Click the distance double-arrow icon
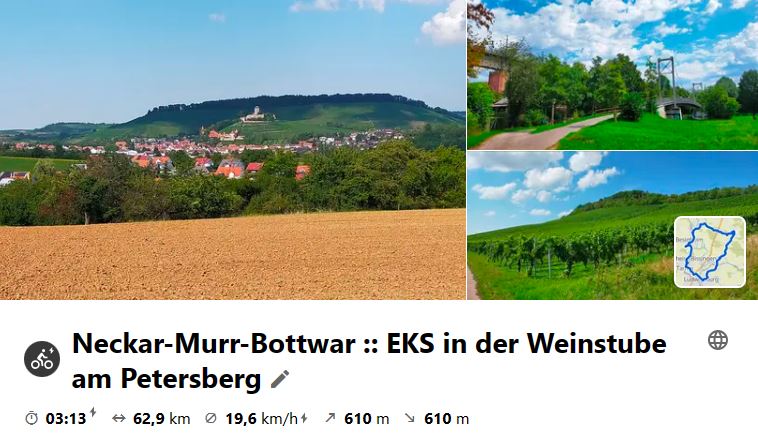This screenshot has width=758, height=438. [118, 418]
